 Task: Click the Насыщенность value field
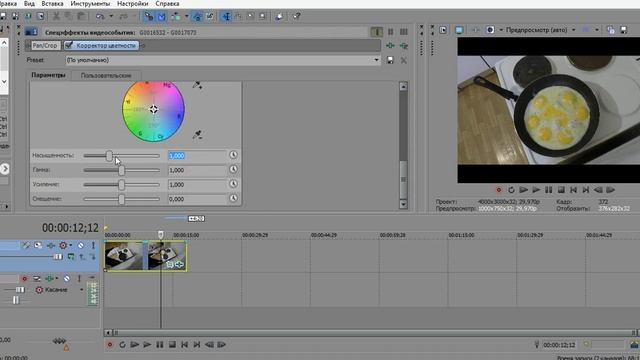(197, 156)
